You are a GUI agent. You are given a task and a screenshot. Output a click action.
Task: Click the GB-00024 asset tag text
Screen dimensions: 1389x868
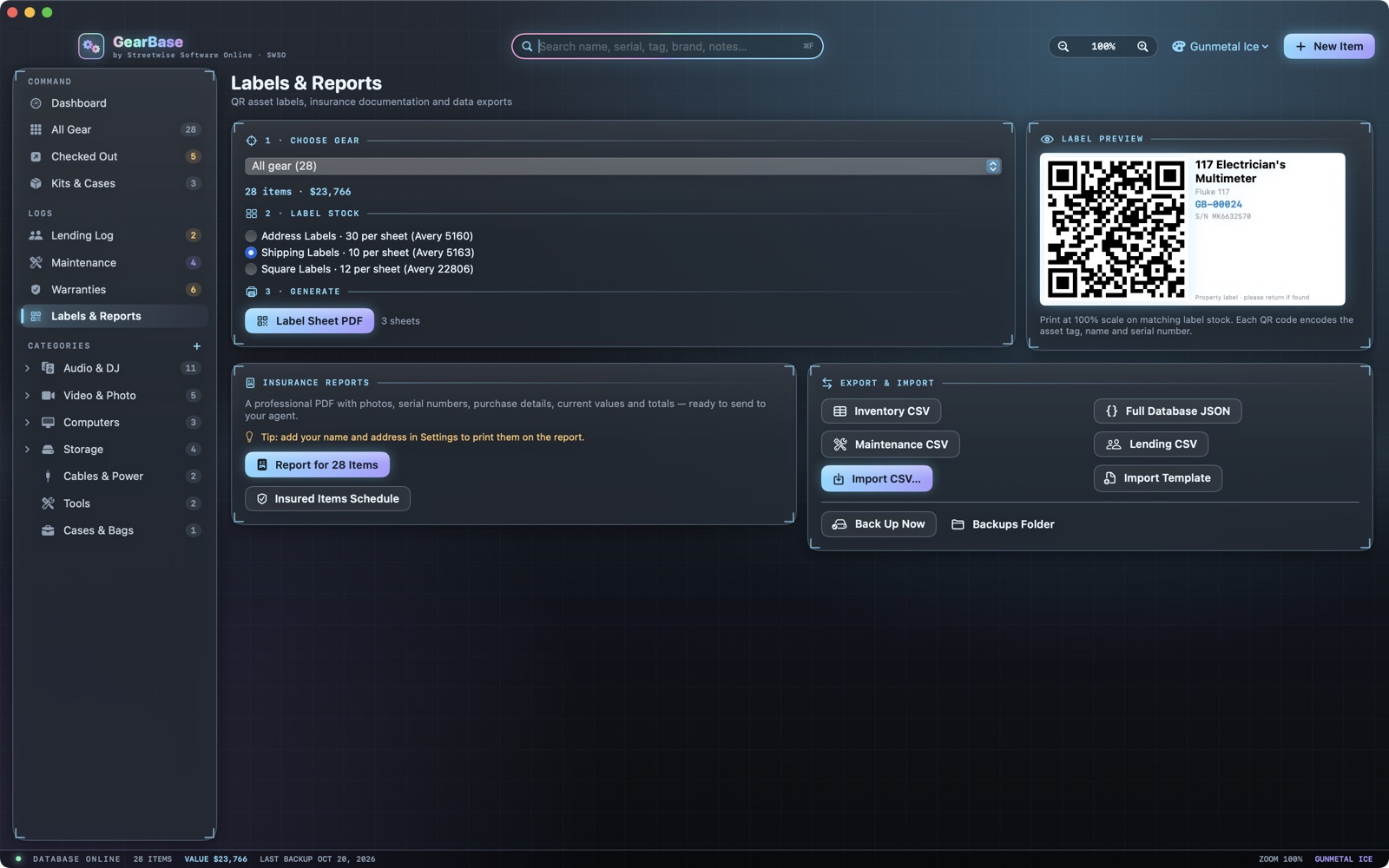click(x=1218, y=205)
